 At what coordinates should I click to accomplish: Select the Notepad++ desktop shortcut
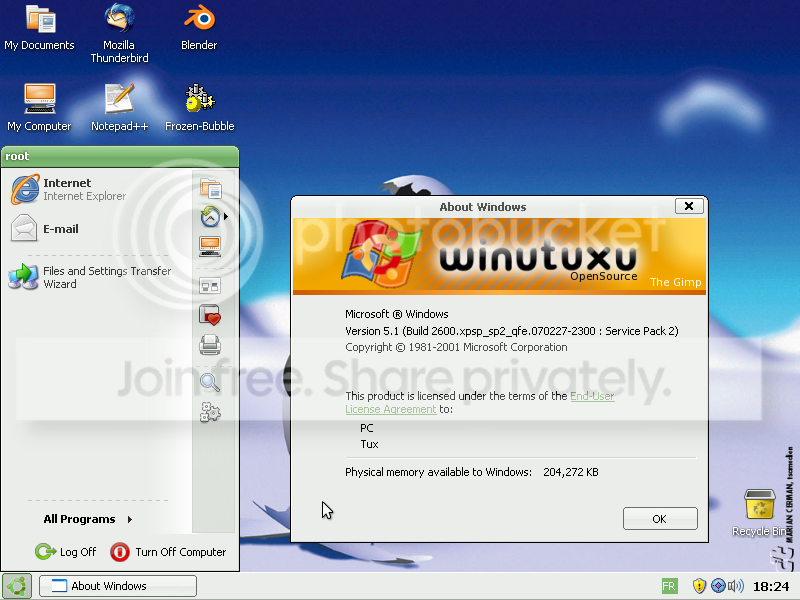119,108
